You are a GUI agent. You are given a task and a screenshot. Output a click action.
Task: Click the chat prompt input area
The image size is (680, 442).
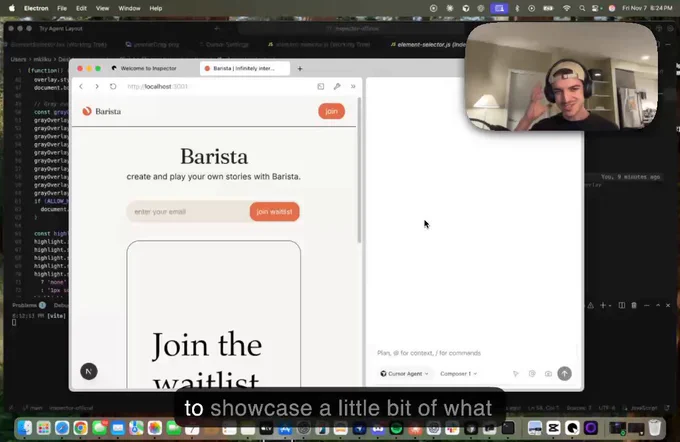pyautogui.click(x=470, y=353)
